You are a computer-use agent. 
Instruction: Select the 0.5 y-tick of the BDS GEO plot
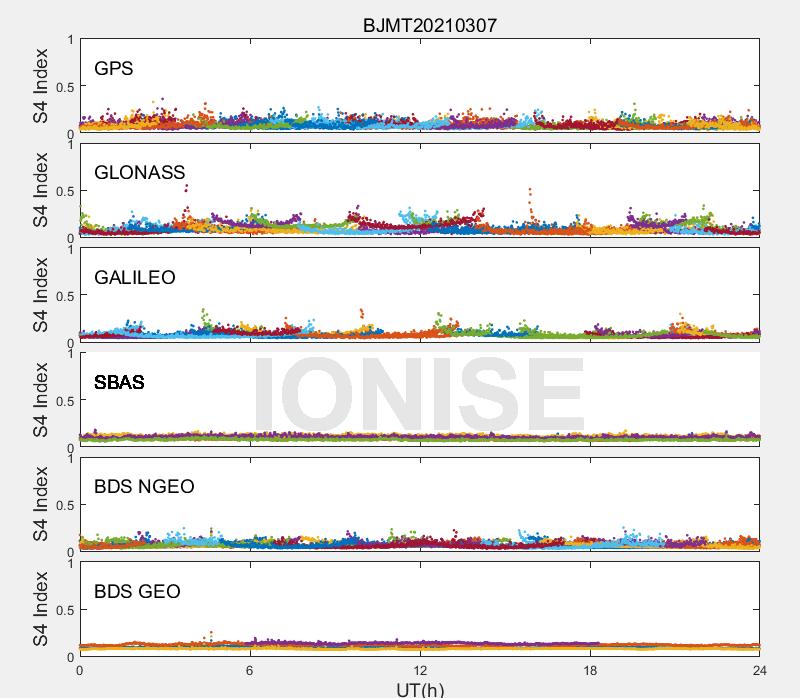click(65, 610)
